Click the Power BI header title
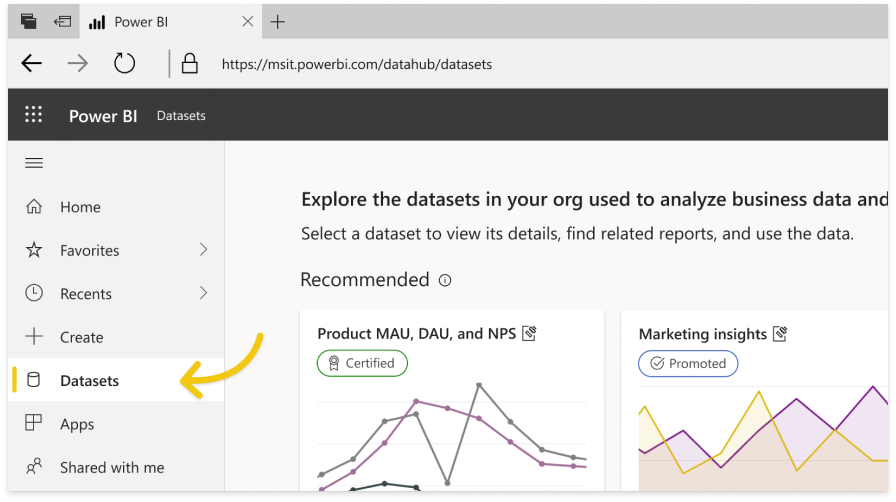896x502 pixels. (102, 116)
